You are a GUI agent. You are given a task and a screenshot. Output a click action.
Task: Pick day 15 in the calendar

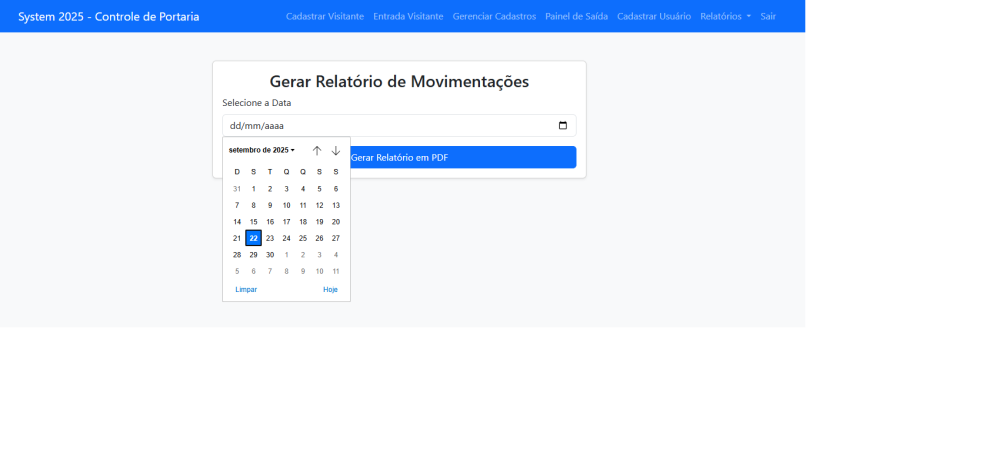tap(254, 222)
